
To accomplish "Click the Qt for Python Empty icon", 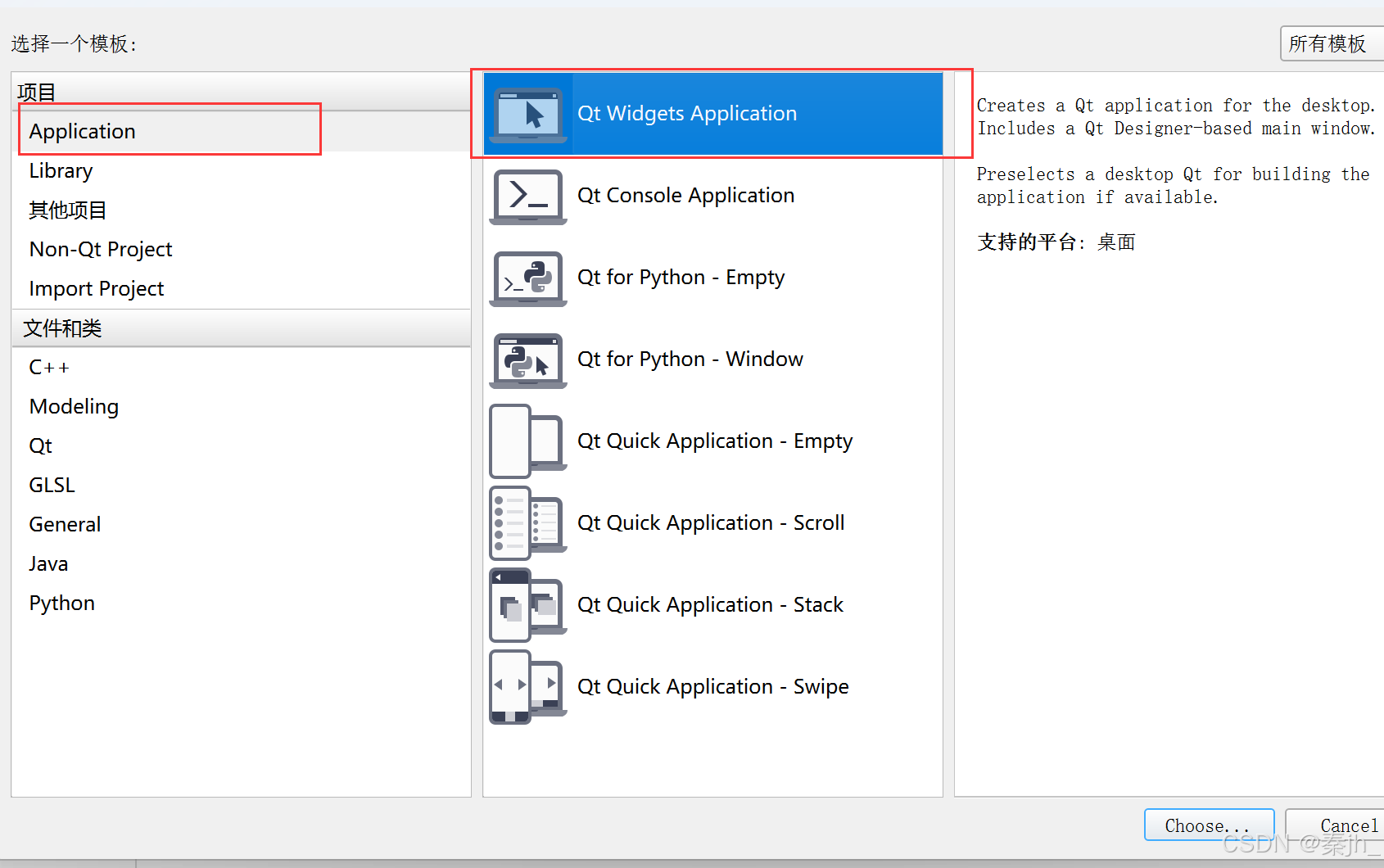I will pyautogui.click(x=528, y=278).
